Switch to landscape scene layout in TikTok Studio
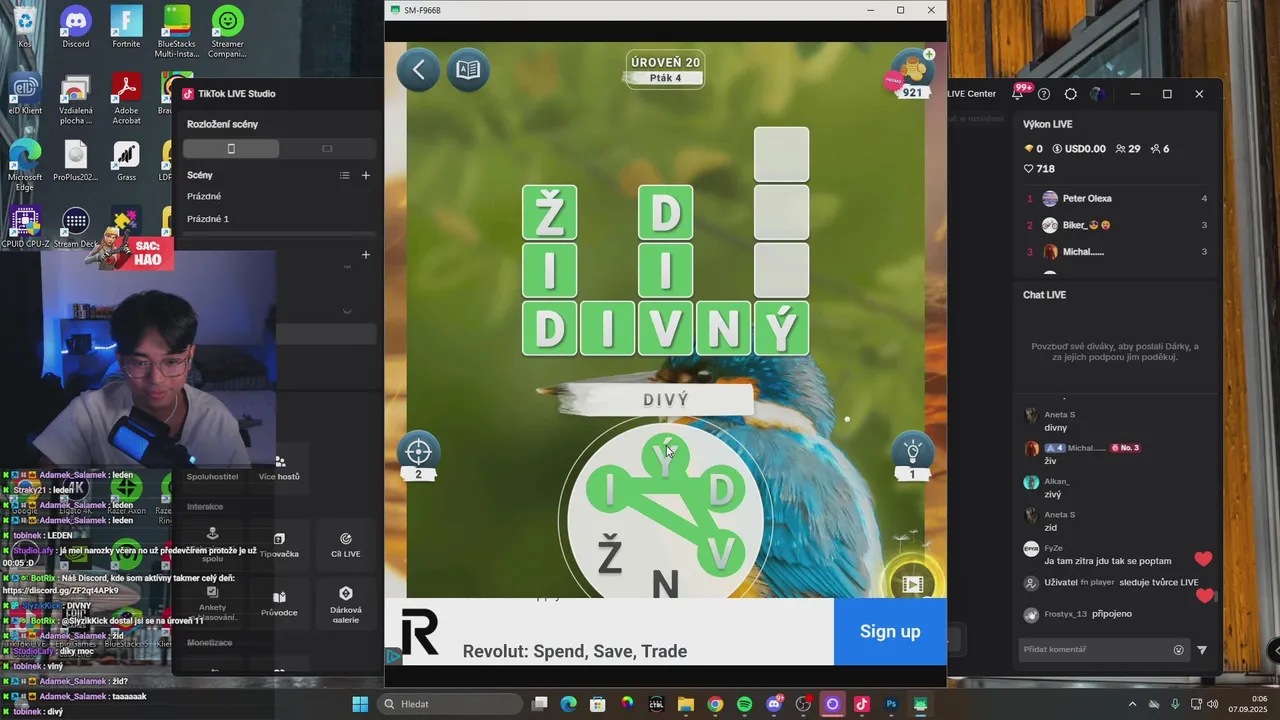This screenshot has width=1280, height=720. (x=327, y=148)
